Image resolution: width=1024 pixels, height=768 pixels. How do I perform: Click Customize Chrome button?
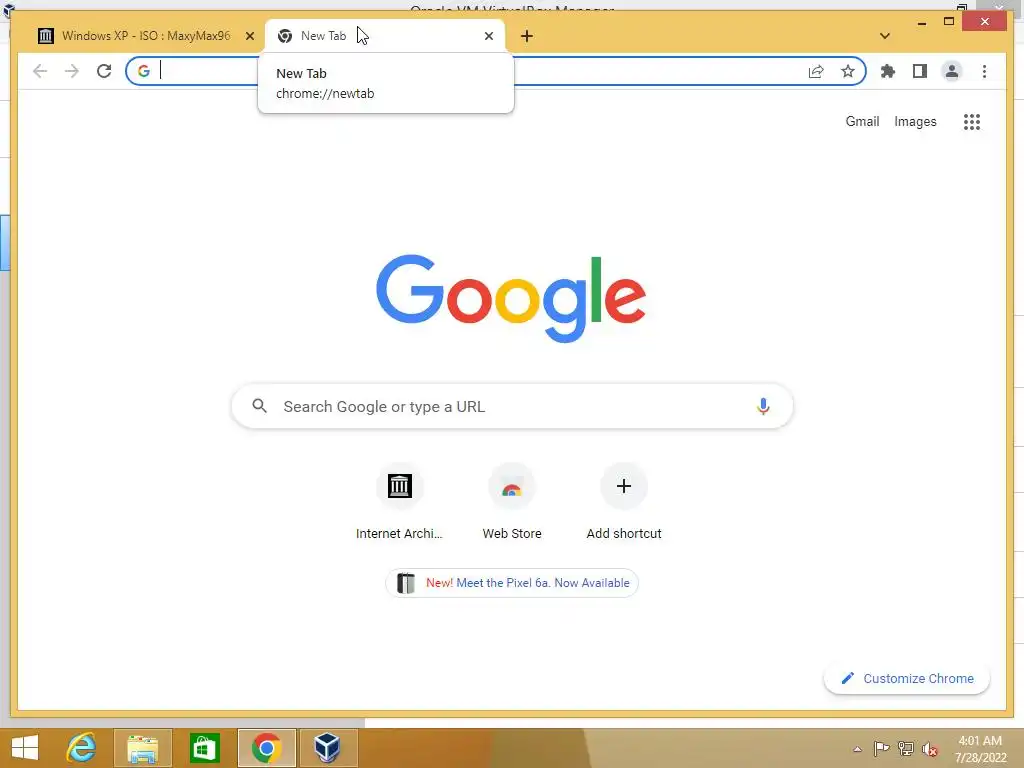coord(906,679)
